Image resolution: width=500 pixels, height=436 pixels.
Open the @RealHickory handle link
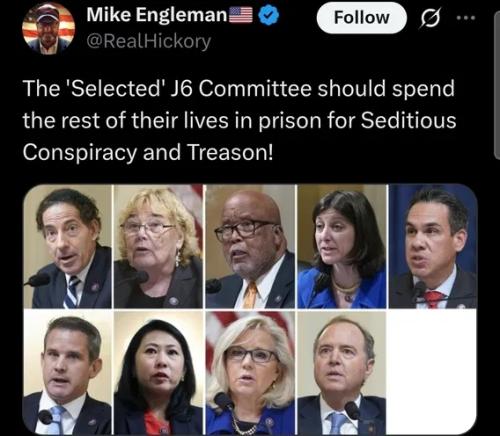(149, 41)
